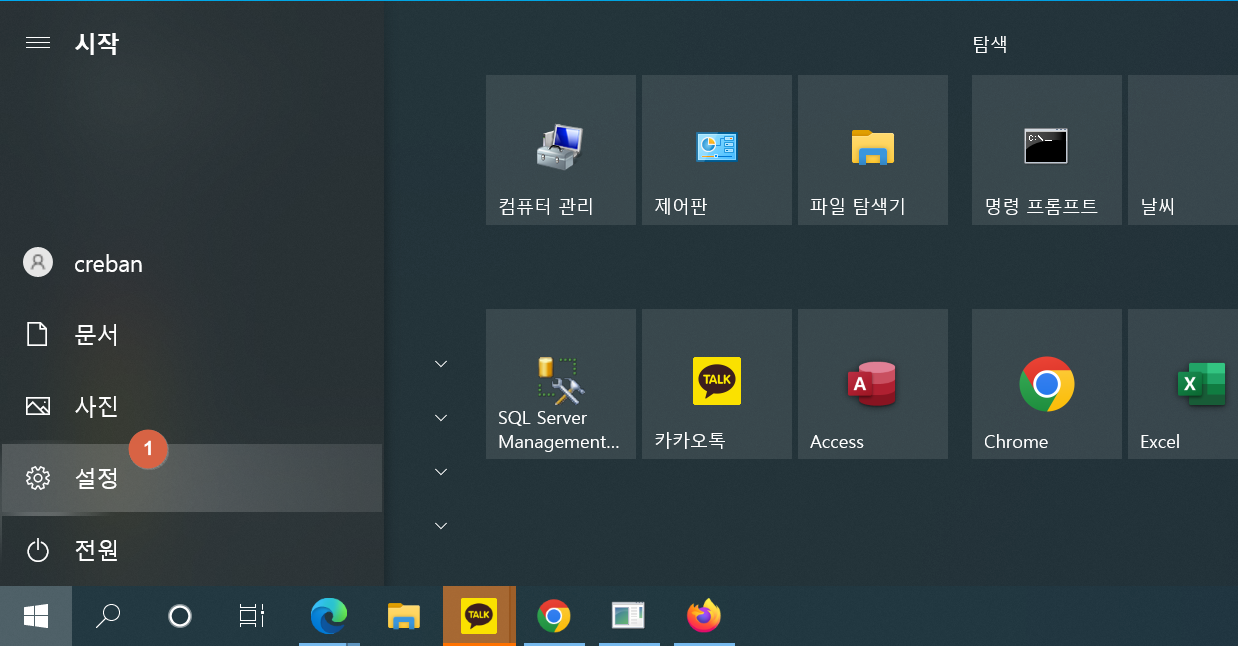Open Settings (설정) from Start menu
The image size is (1238, 646).
[x=192, y=478]
